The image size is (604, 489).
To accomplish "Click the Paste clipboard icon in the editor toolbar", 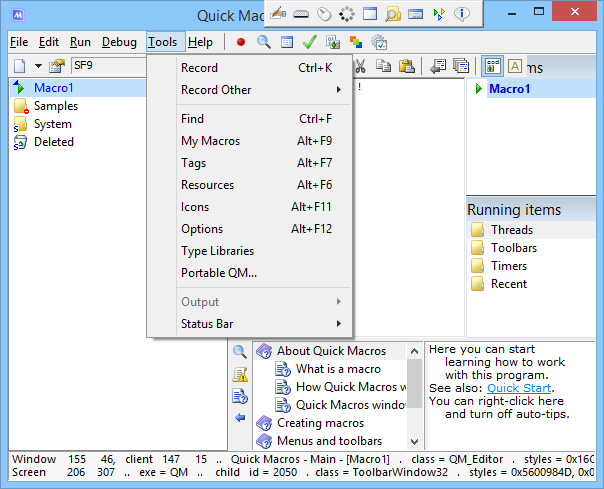I will [407, 66].
